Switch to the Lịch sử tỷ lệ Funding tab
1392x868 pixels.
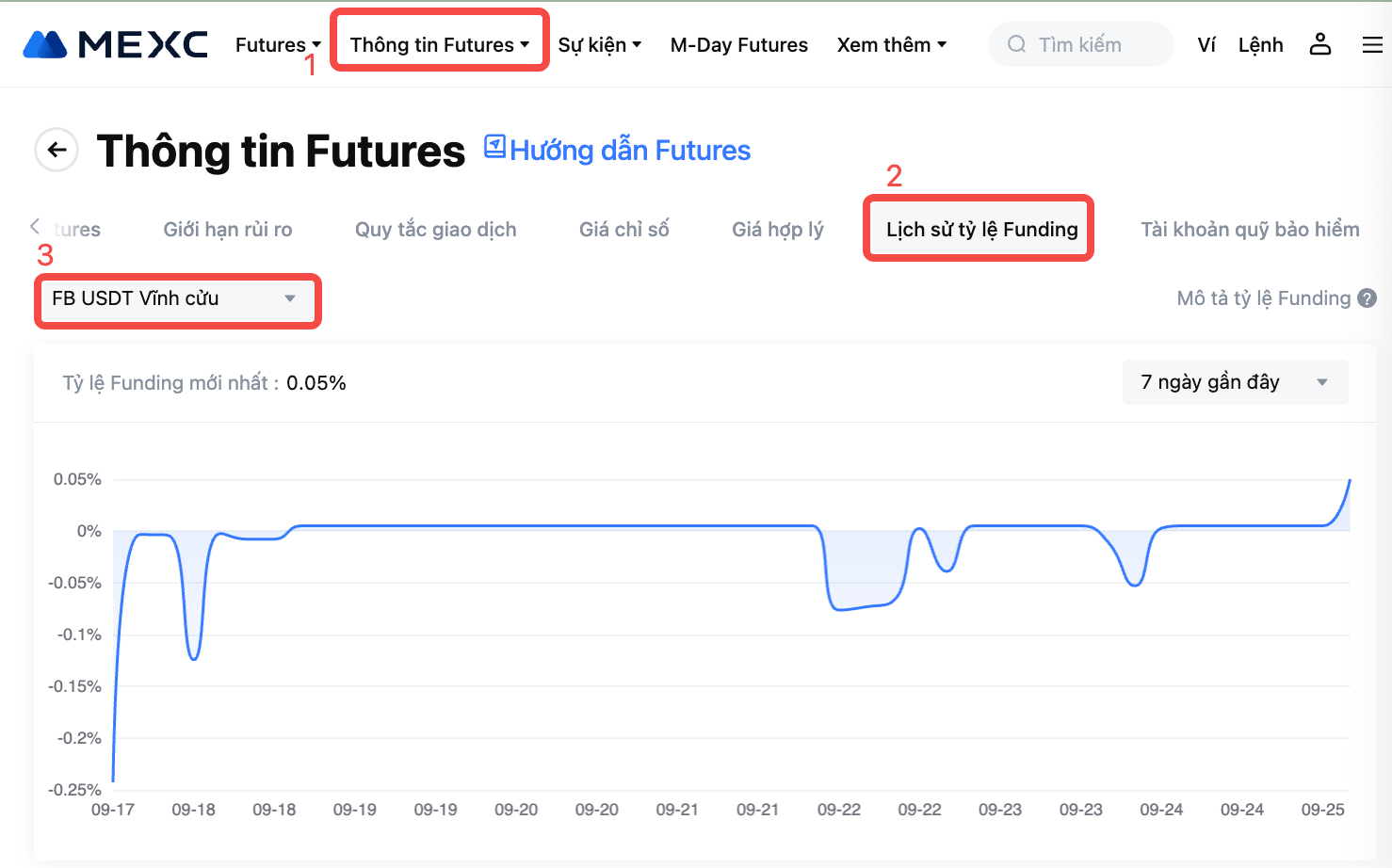pyautogui.click(x=981, y=230)
